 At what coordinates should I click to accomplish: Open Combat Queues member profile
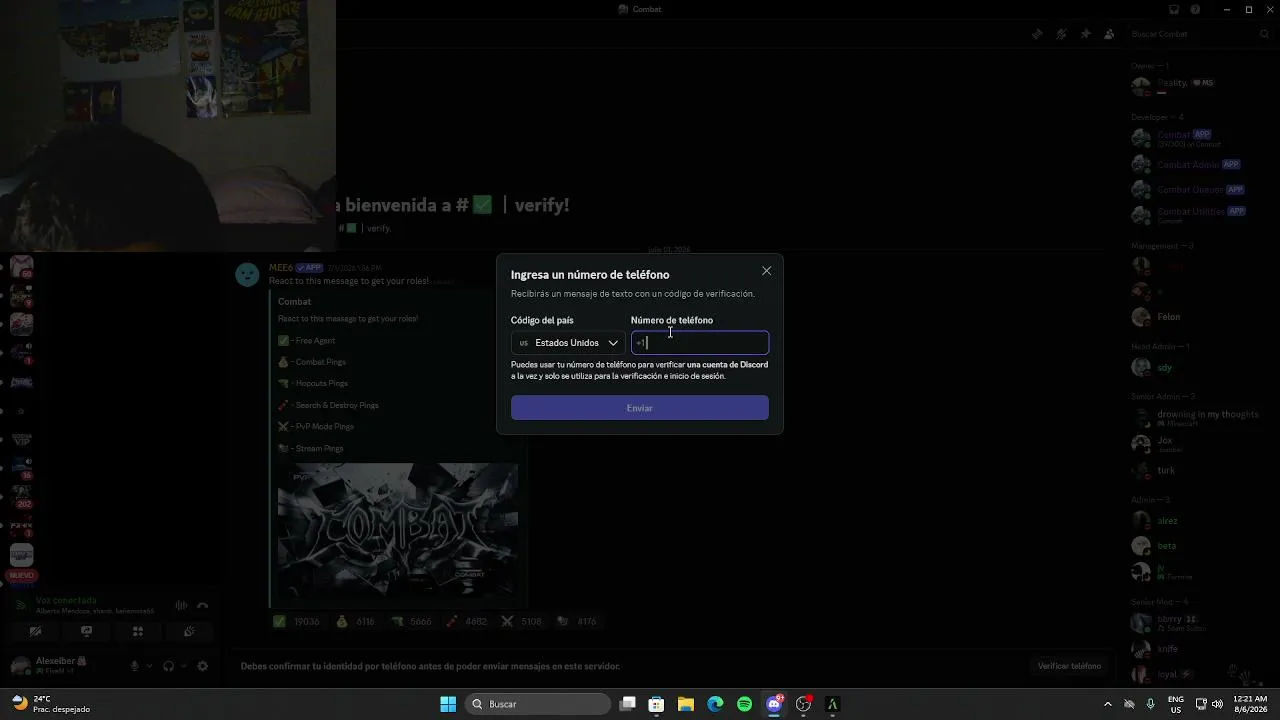point(1190,189)
